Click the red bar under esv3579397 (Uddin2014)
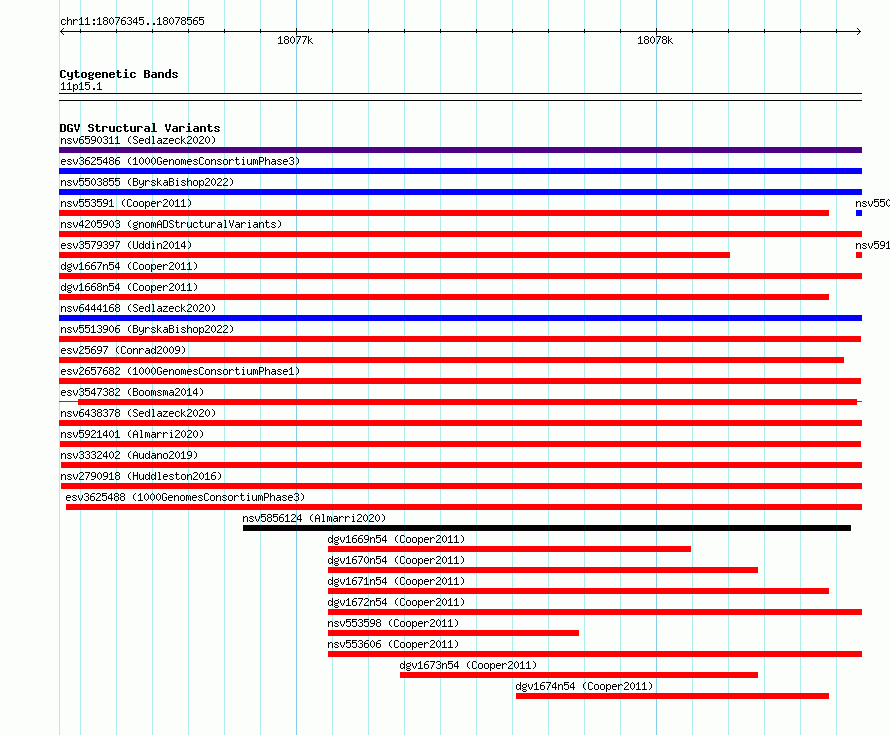The width and height of the screenshot is (890, 735). [x=394, y=255]
